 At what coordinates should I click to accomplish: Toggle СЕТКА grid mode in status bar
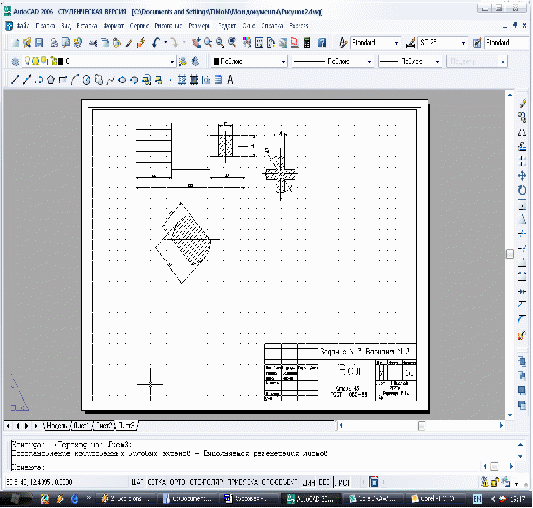[x=157, y=482]
